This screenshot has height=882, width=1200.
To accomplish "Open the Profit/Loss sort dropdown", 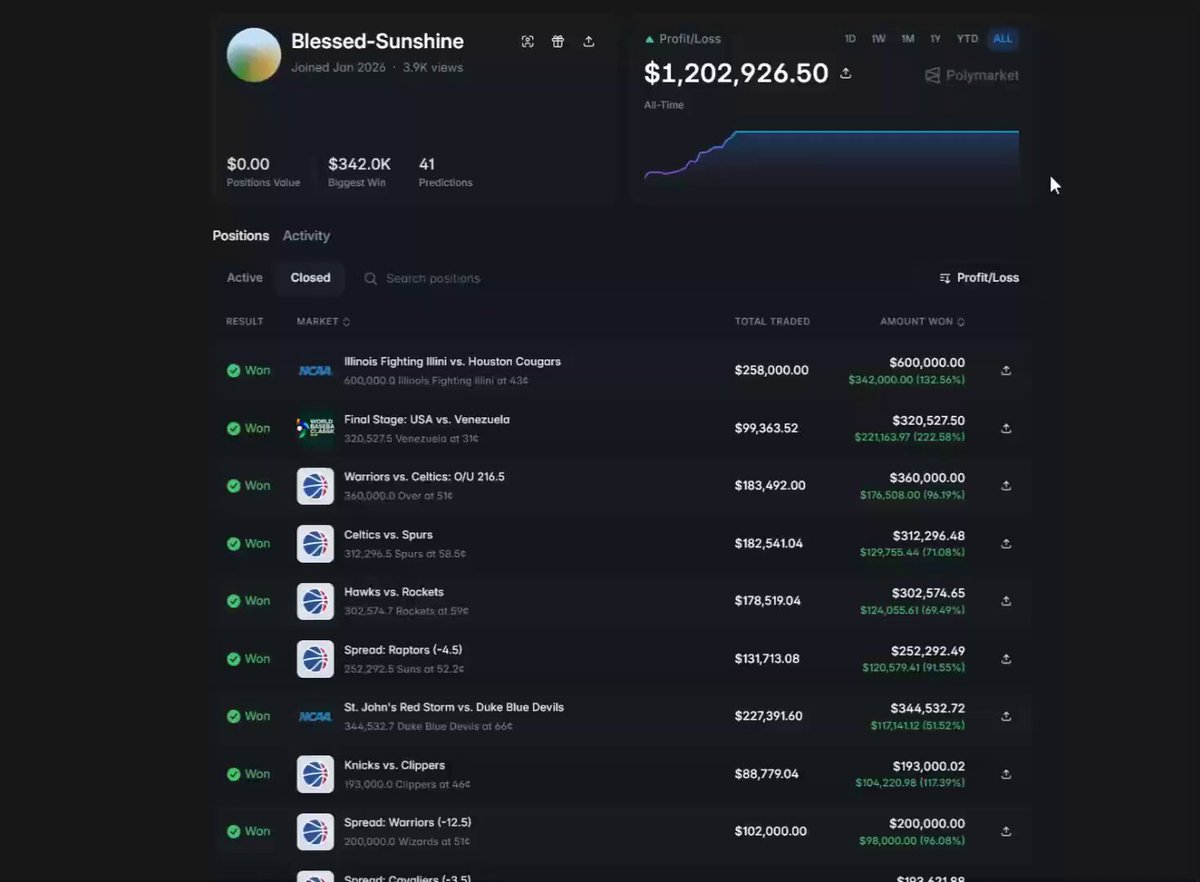I will [x=979, y=278].
